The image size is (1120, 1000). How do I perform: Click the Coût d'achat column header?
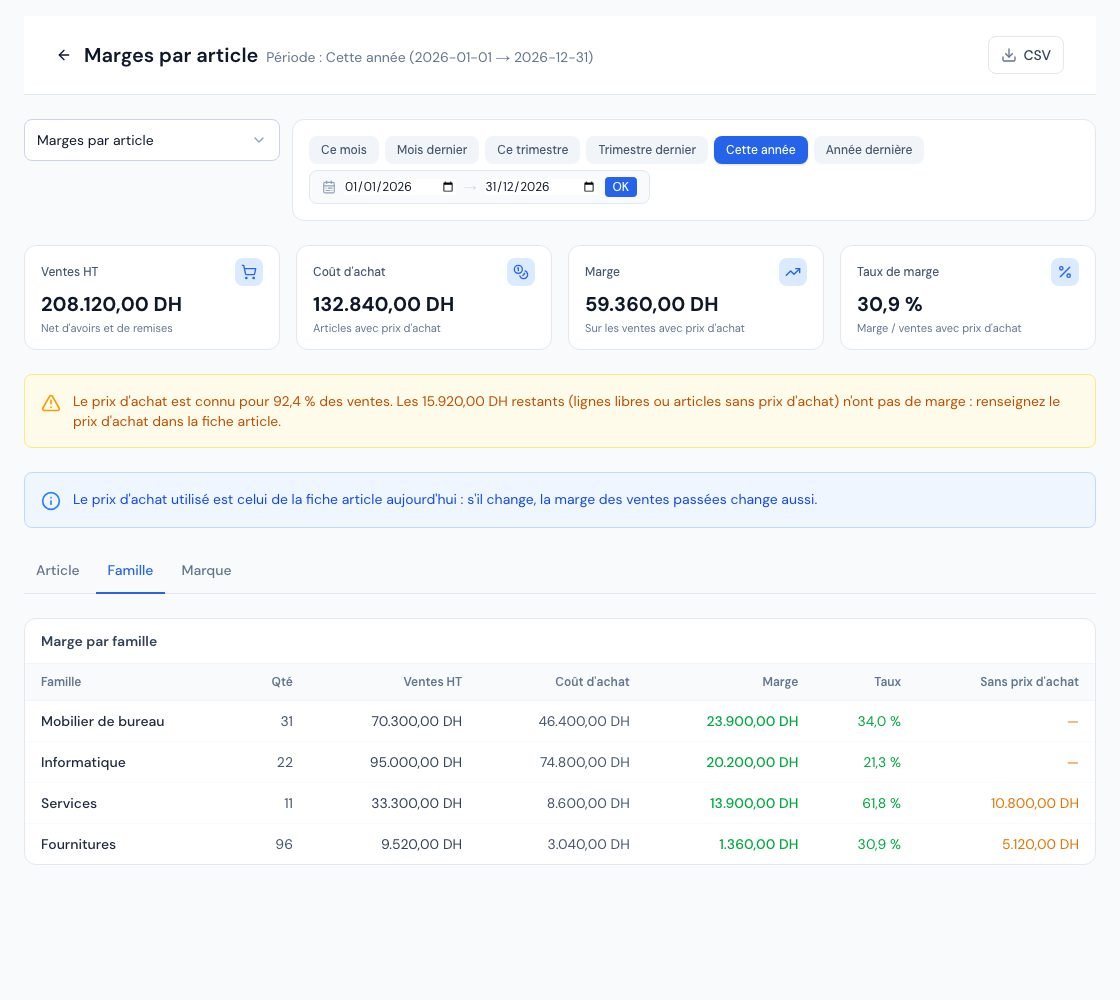(x=592, y=682)
